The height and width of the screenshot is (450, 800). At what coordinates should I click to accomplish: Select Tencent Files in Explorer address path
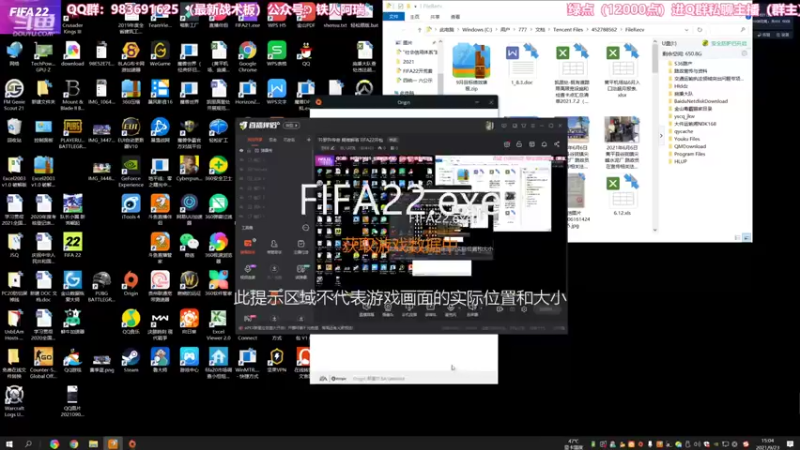(x=567, y=30)
